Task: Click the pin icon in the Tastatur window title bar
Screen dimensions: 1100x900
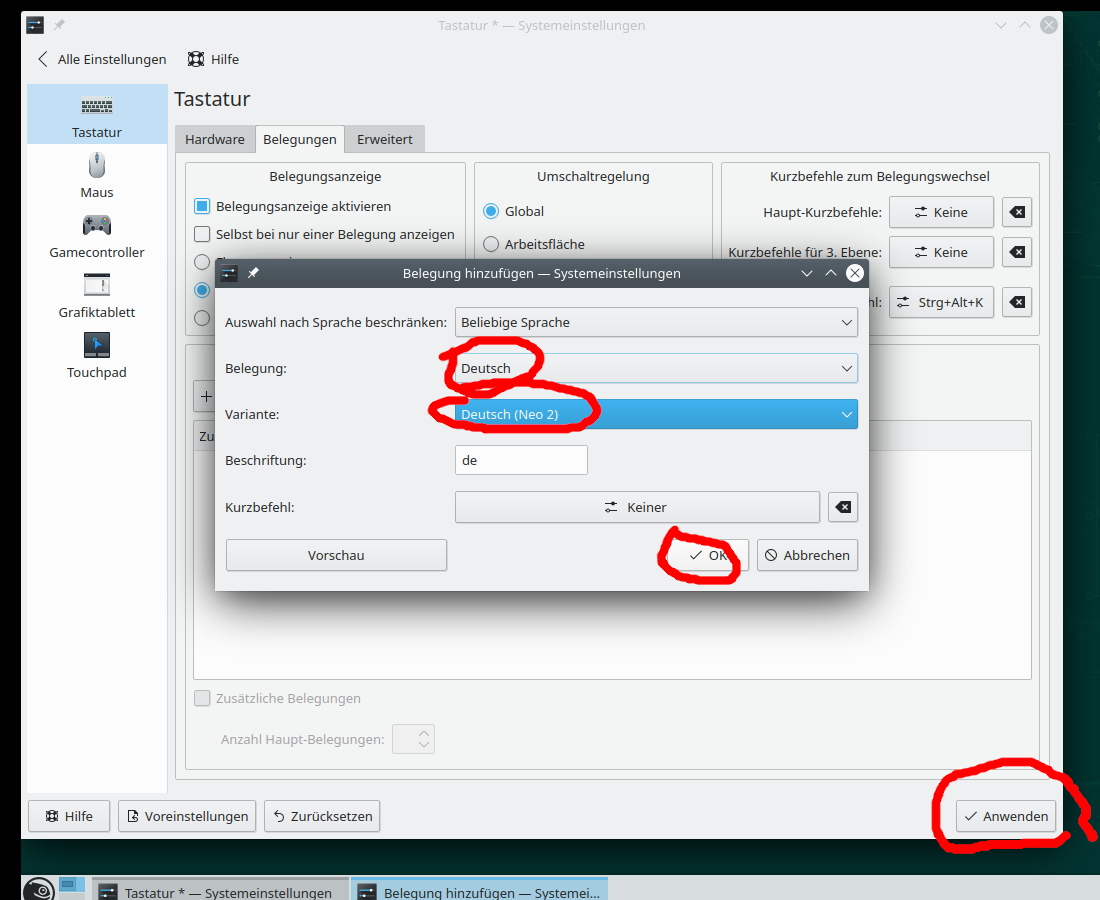Action: click(x=60, y=25)
